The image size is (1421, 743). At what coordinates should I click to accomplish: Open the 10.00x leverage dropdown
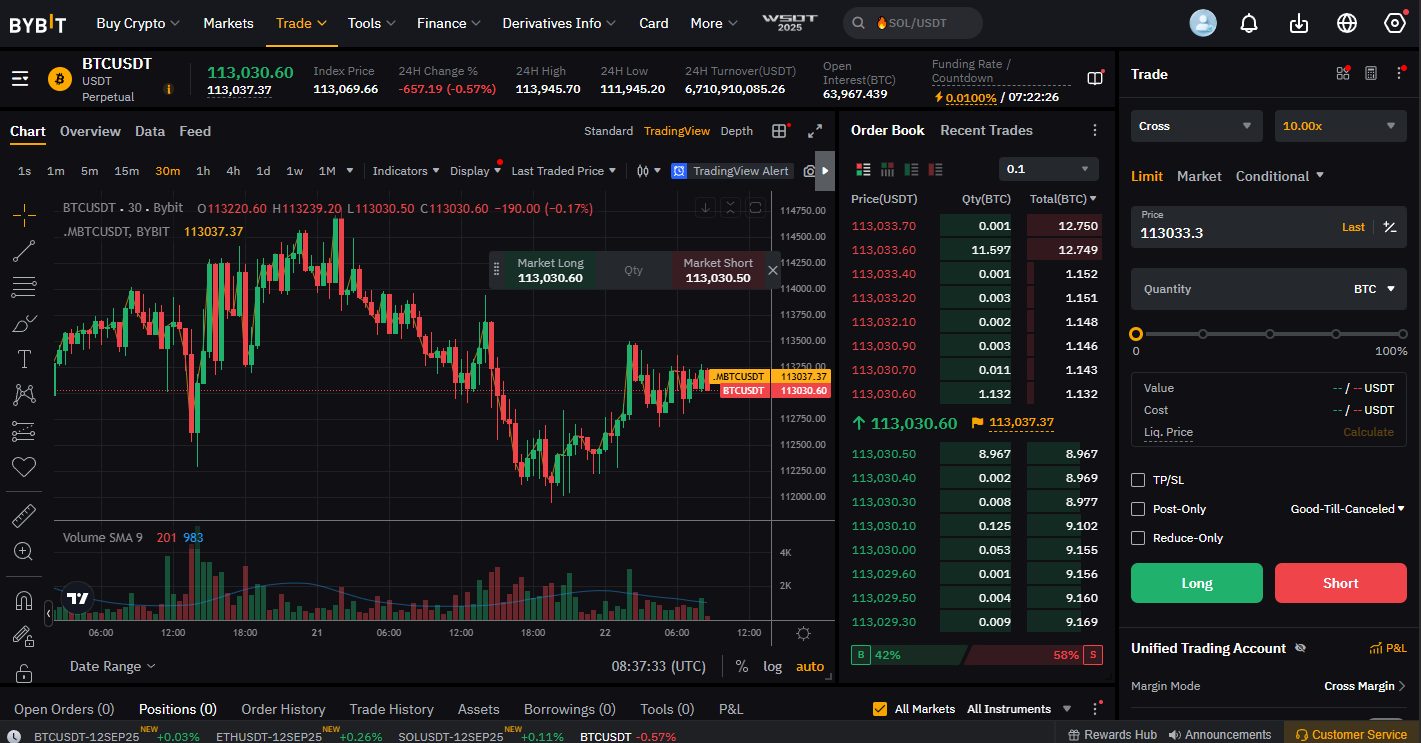pyautogui.click(x=1340, y=126)
